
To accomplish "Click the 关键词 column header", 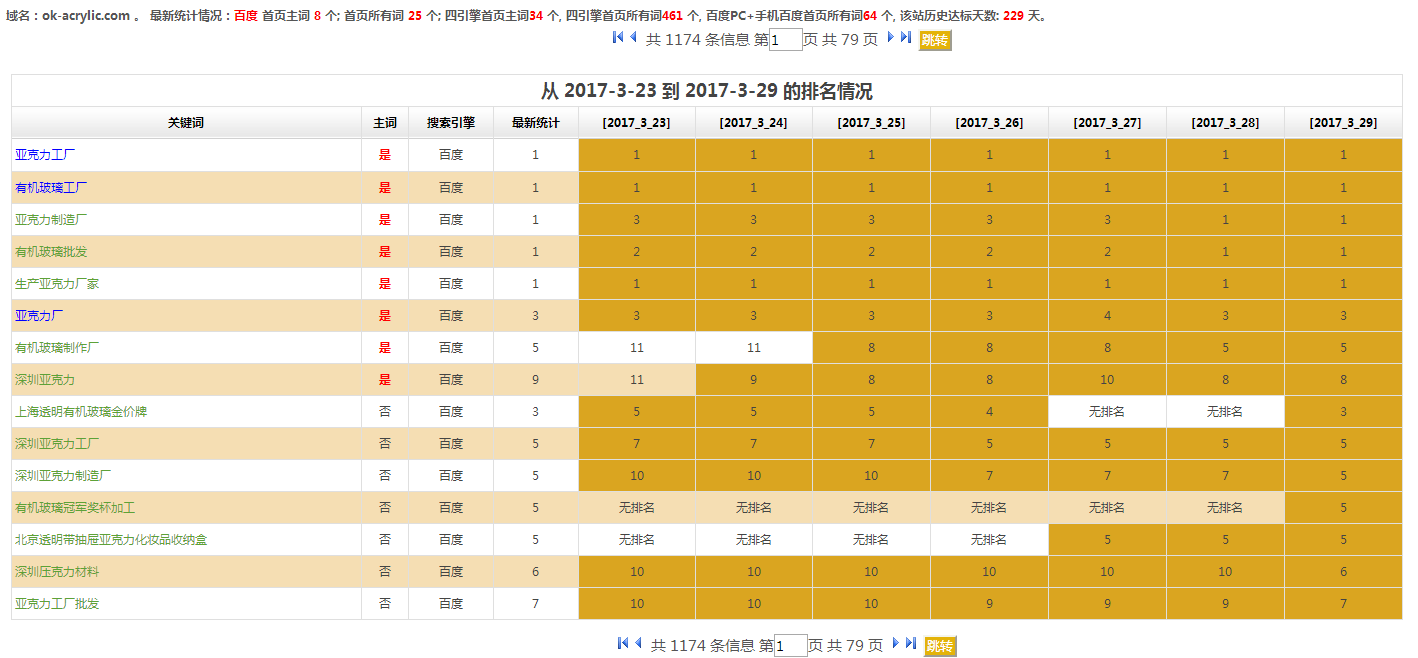I will pos(186,123).
